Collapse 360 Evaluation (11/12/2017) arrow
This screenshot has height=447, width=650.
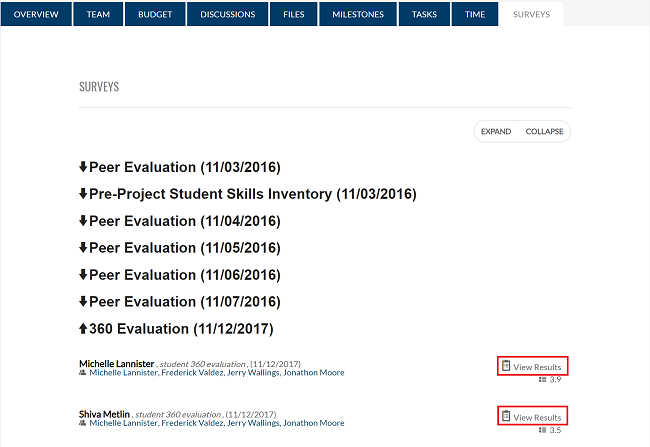tap(83, 328)
